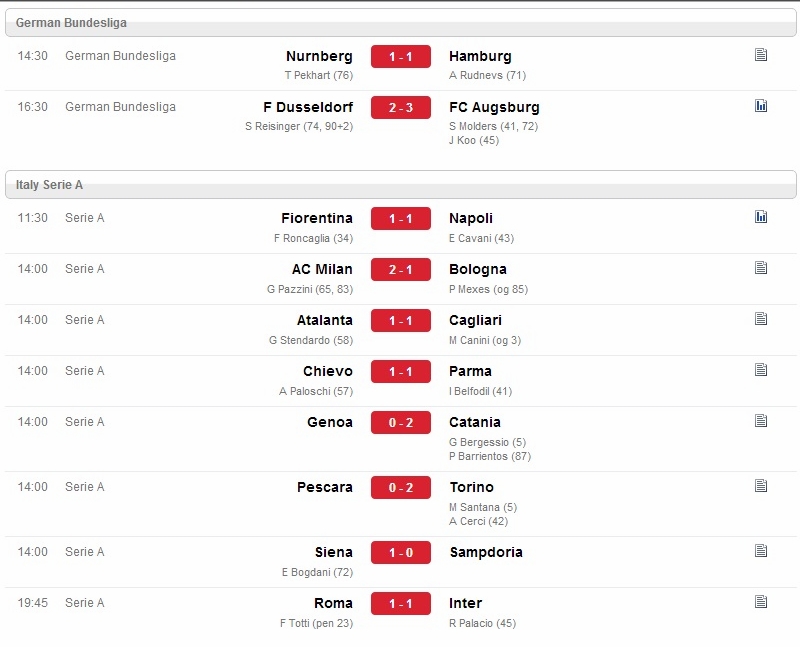Open report icon for Pescara vs Torino
800x647 pixels.
click(x=761, y=486)
